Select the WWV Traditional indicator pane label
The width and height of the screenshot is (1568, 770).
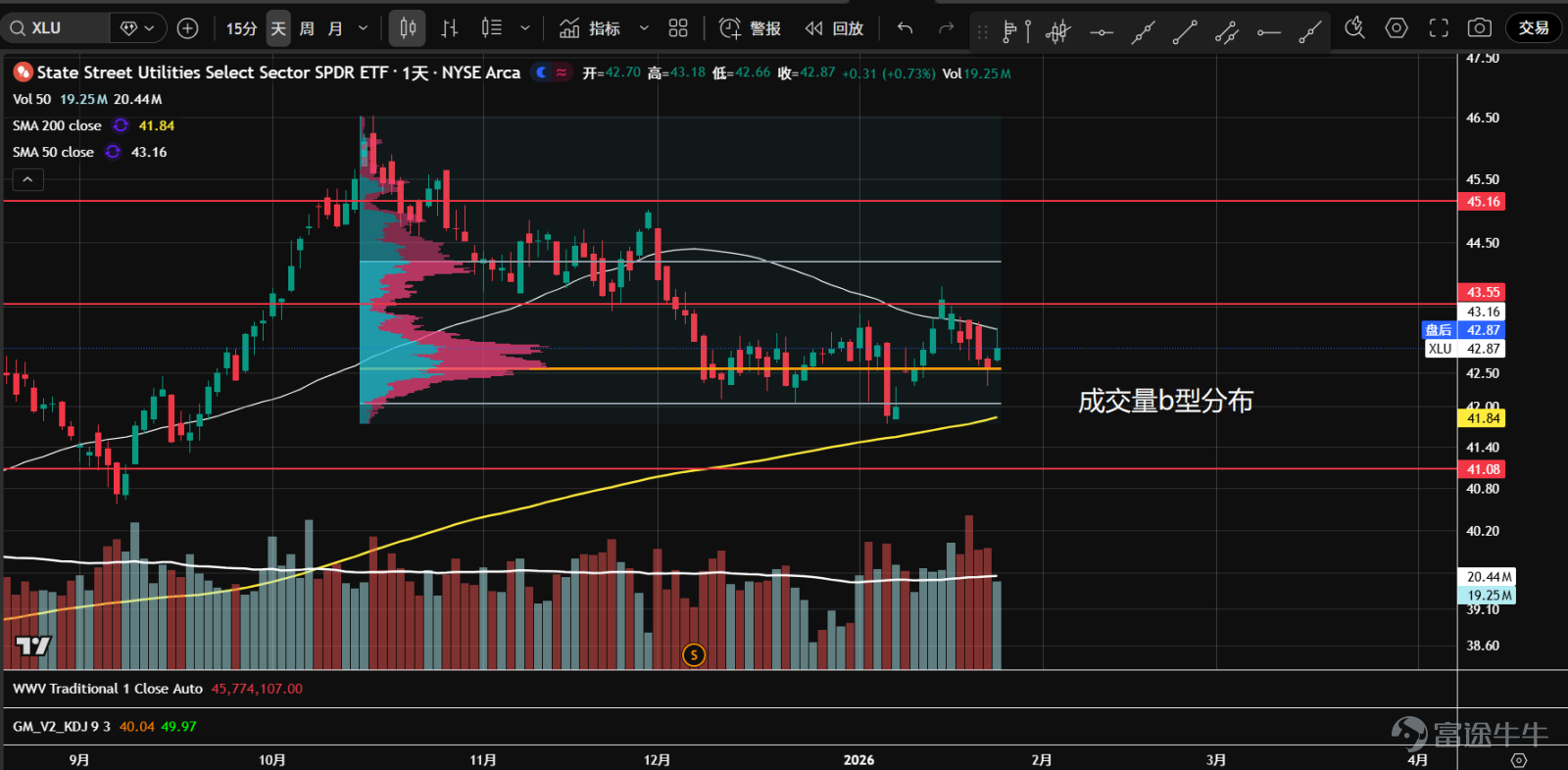[108, 689]
